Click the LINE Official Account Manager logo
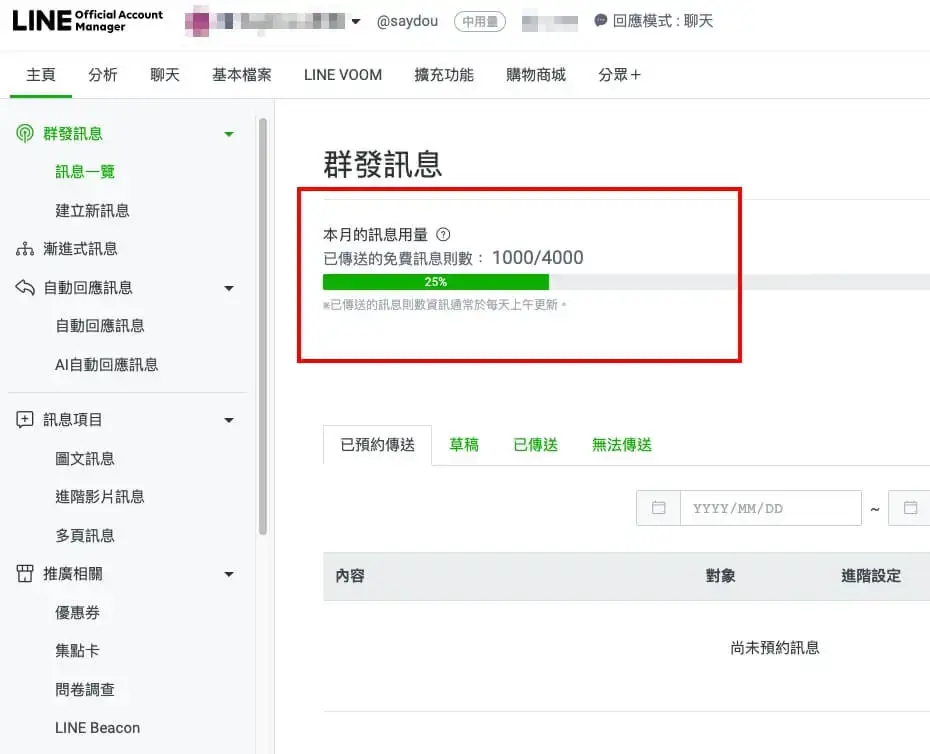 click(x=88, y=21)
